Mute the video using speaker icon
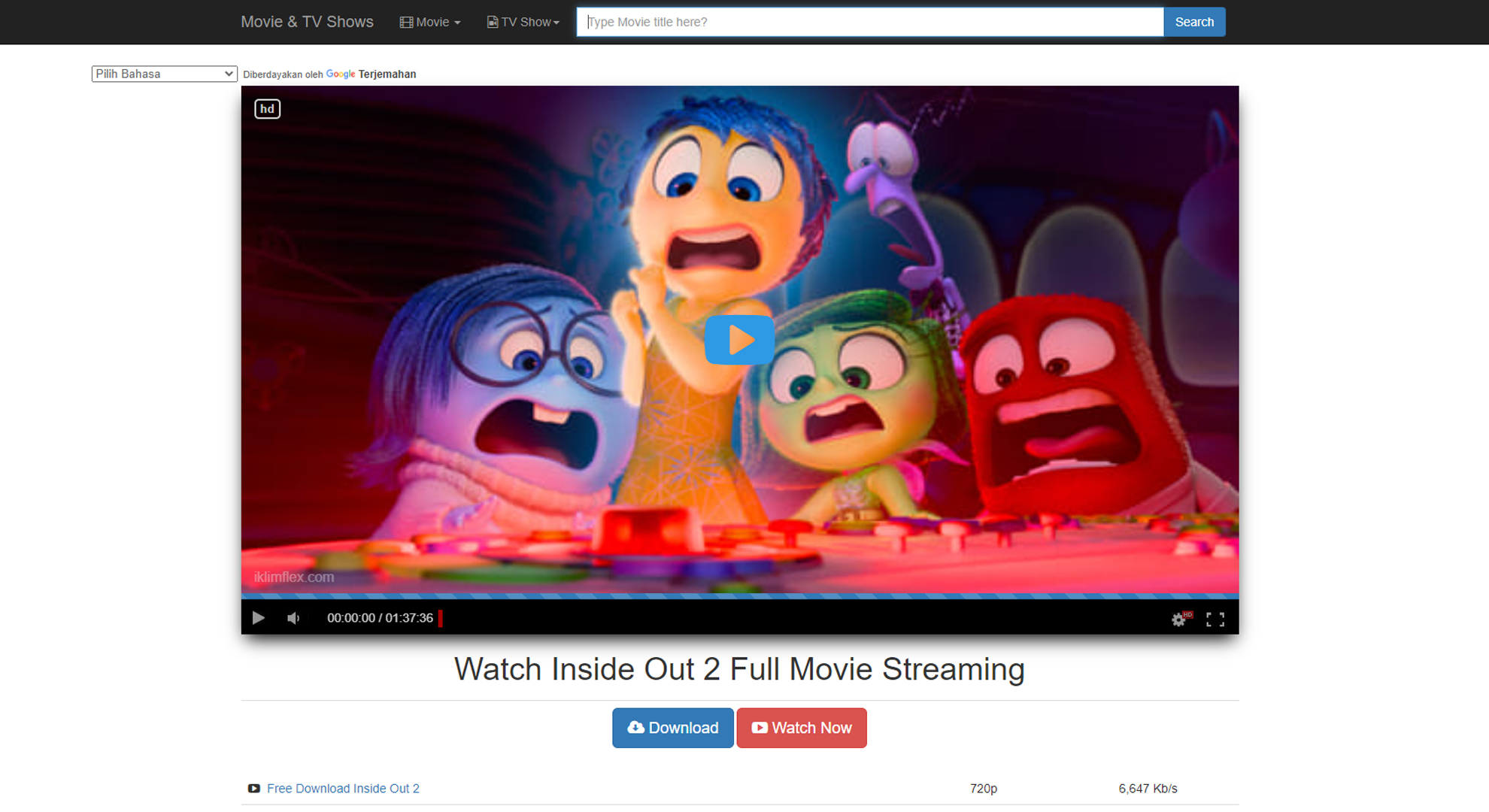 pyautogui.click(x=293, y=618)
